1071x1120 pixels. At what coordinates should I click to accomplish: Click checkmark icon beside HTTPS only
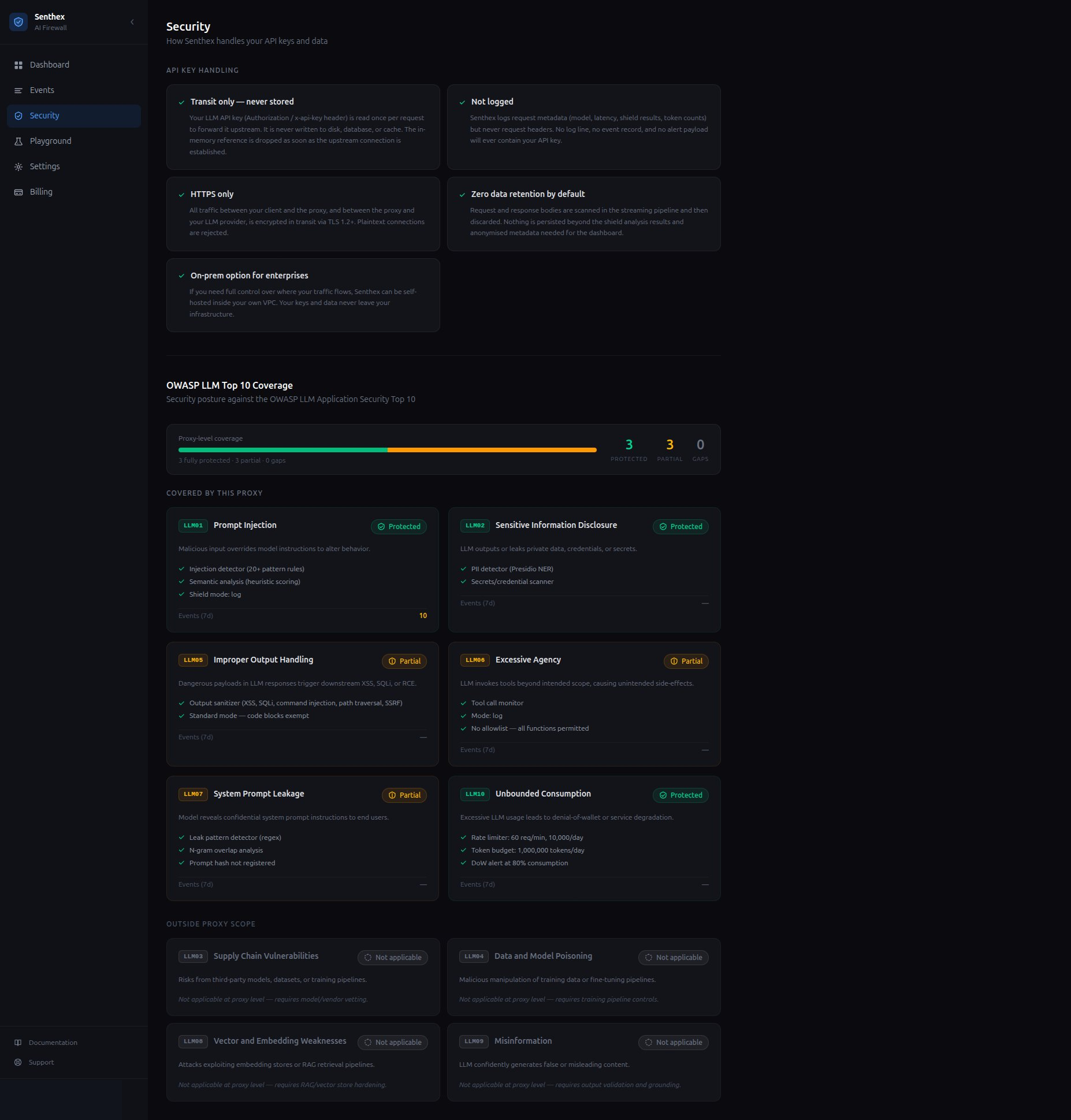[x=181, y=195]
